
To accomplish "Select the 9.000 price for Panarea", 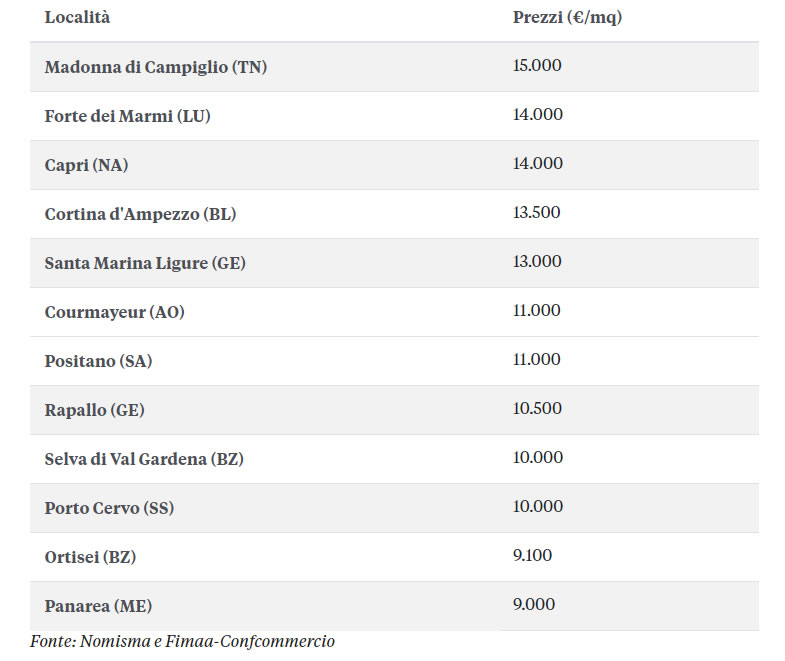I will (x=534, y=604).
